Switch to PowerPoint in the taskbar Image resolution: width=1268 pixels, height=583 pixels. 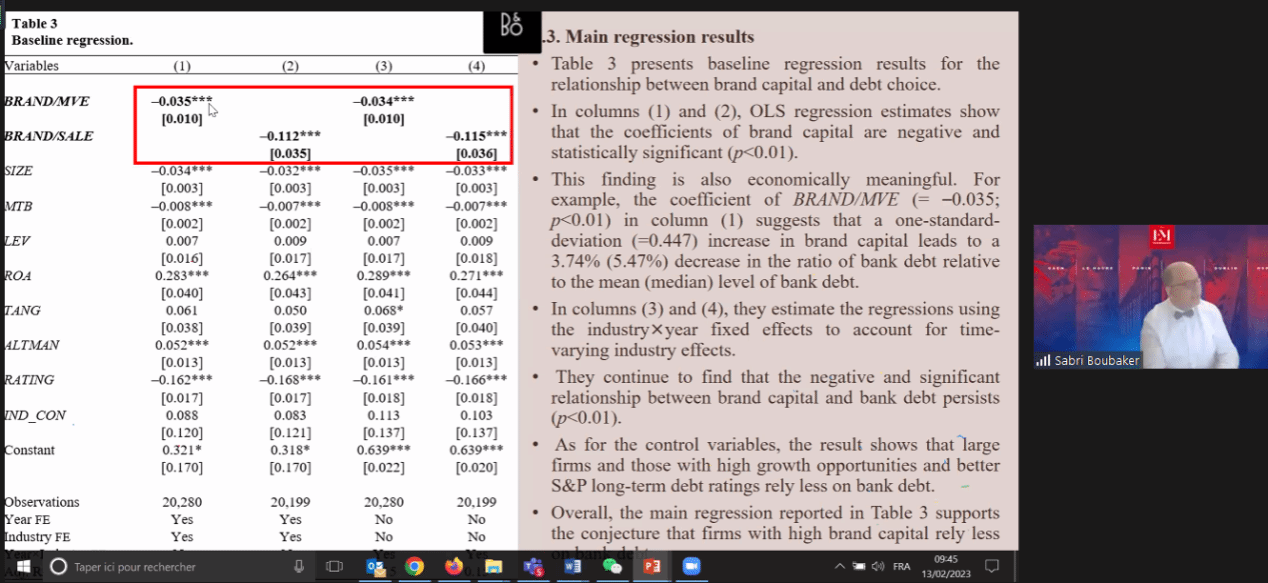click(651, 567)
